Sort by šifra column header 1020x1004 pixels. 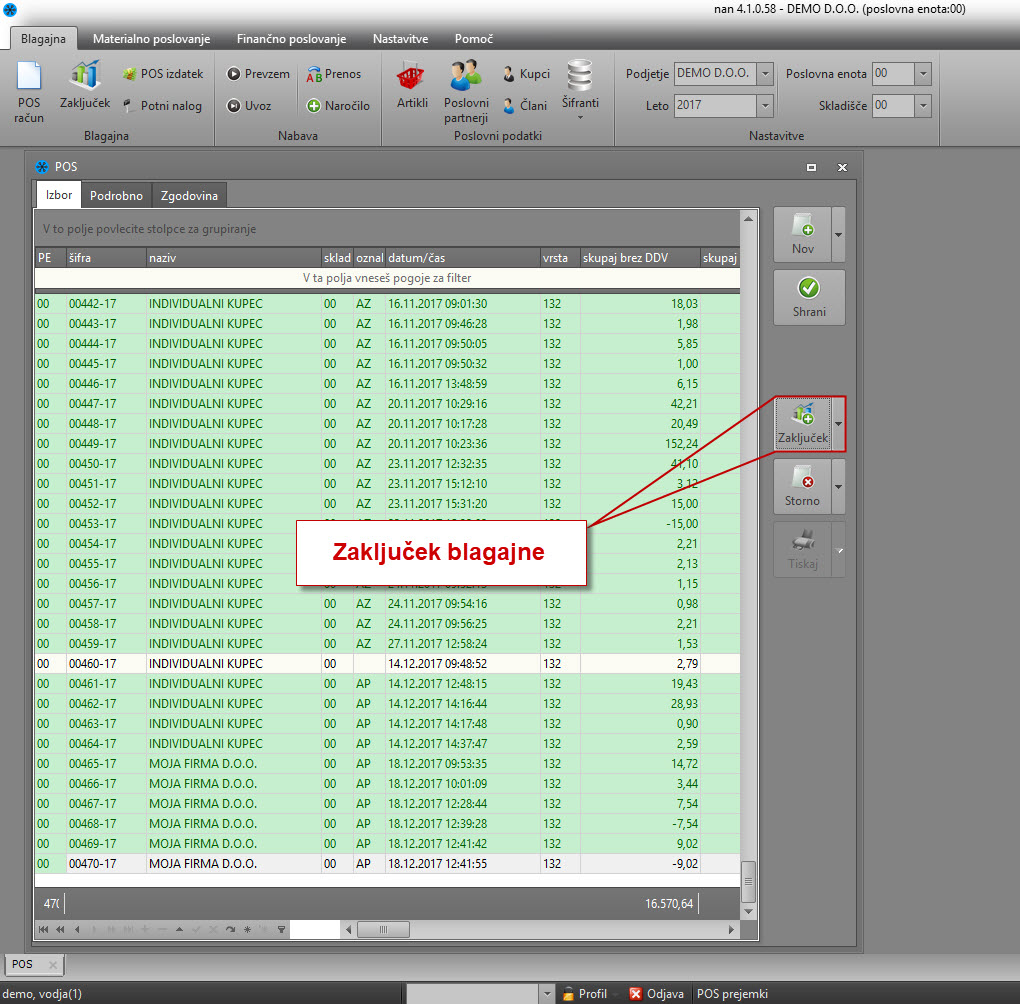(106, 258)
